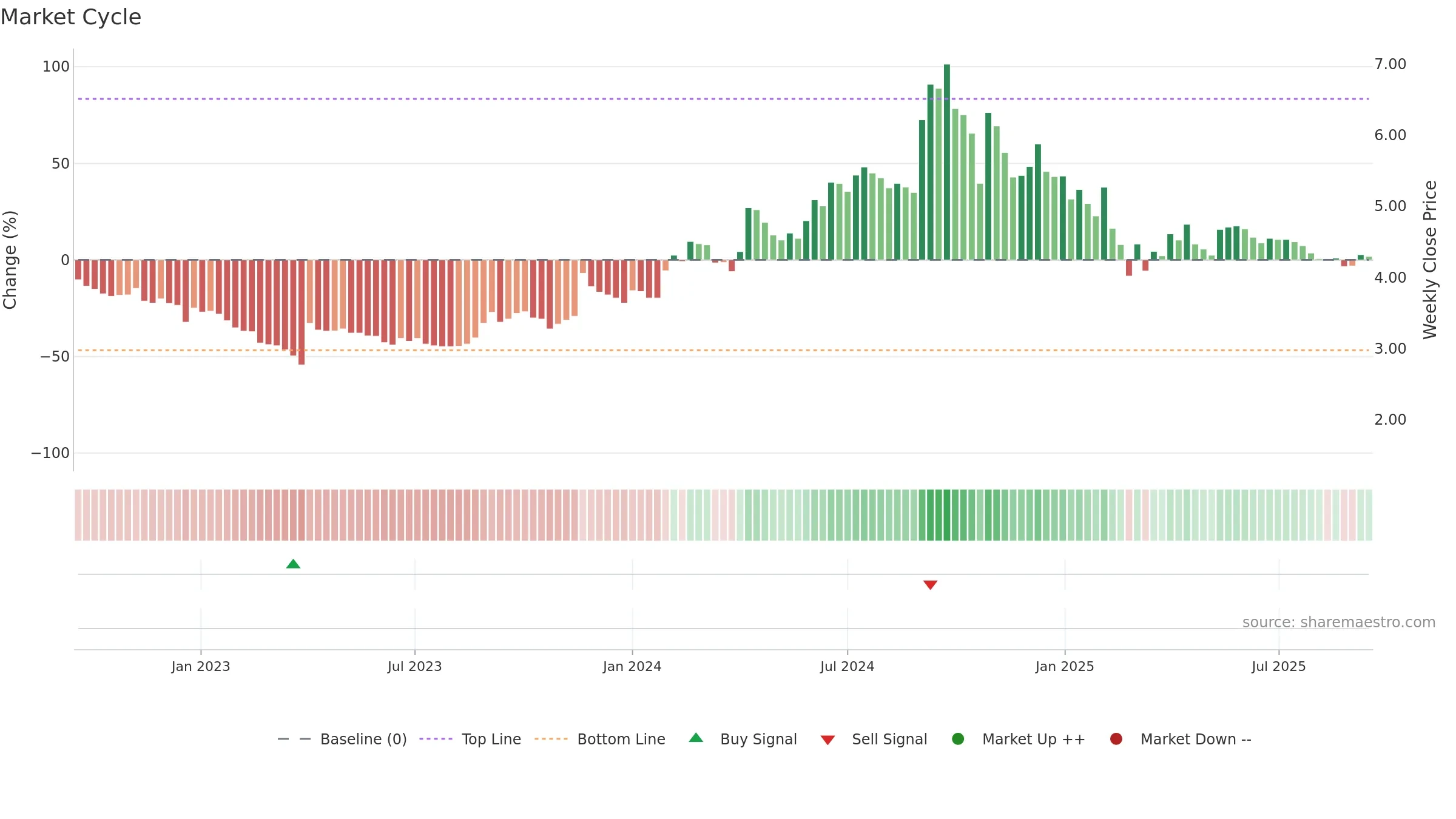Image resolution: width=1456 pixels, height=819 pixels.
Task: Toggle the Market Up ++ legend entry
Action: click(1018, 739)
